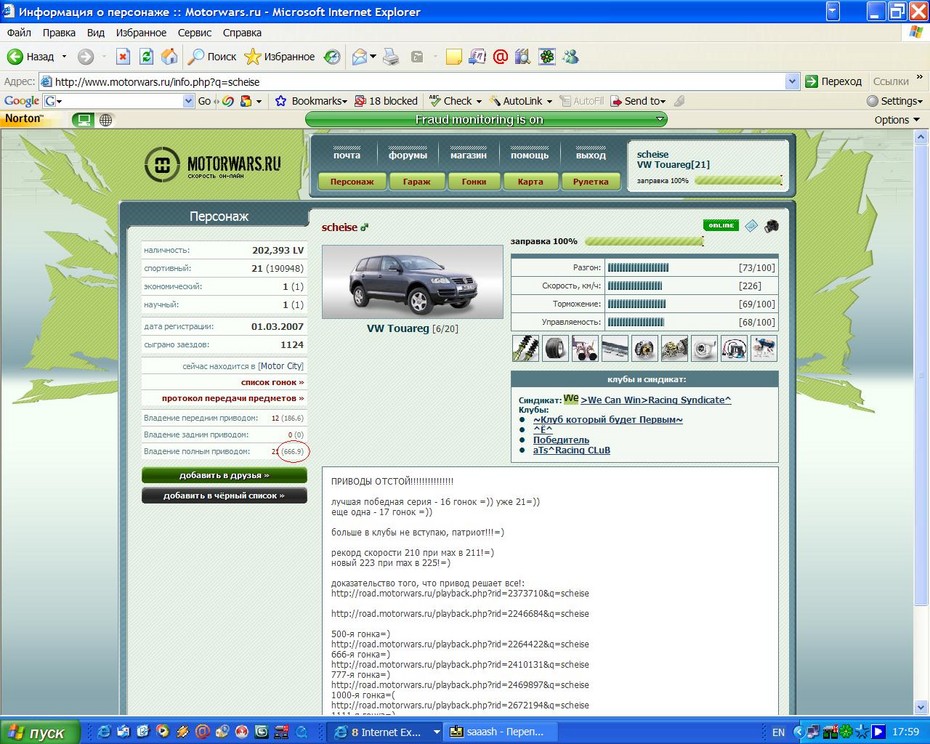Click the blue diamond message icon
Screen dimensions: 930x744
pos(751,226)
